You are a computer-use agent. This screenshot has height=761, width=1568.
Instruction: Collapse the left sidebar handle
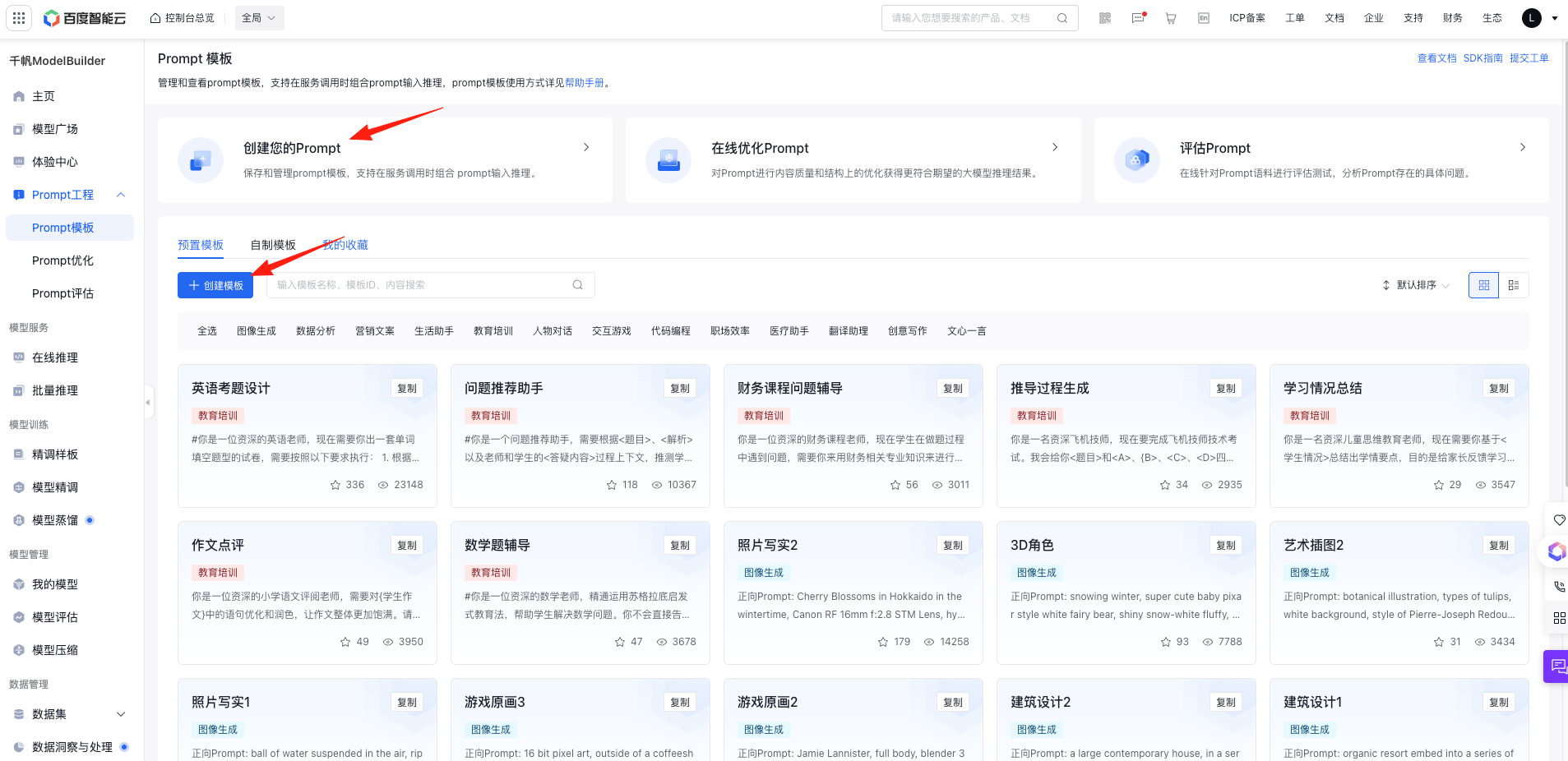[x=148, y=402]
